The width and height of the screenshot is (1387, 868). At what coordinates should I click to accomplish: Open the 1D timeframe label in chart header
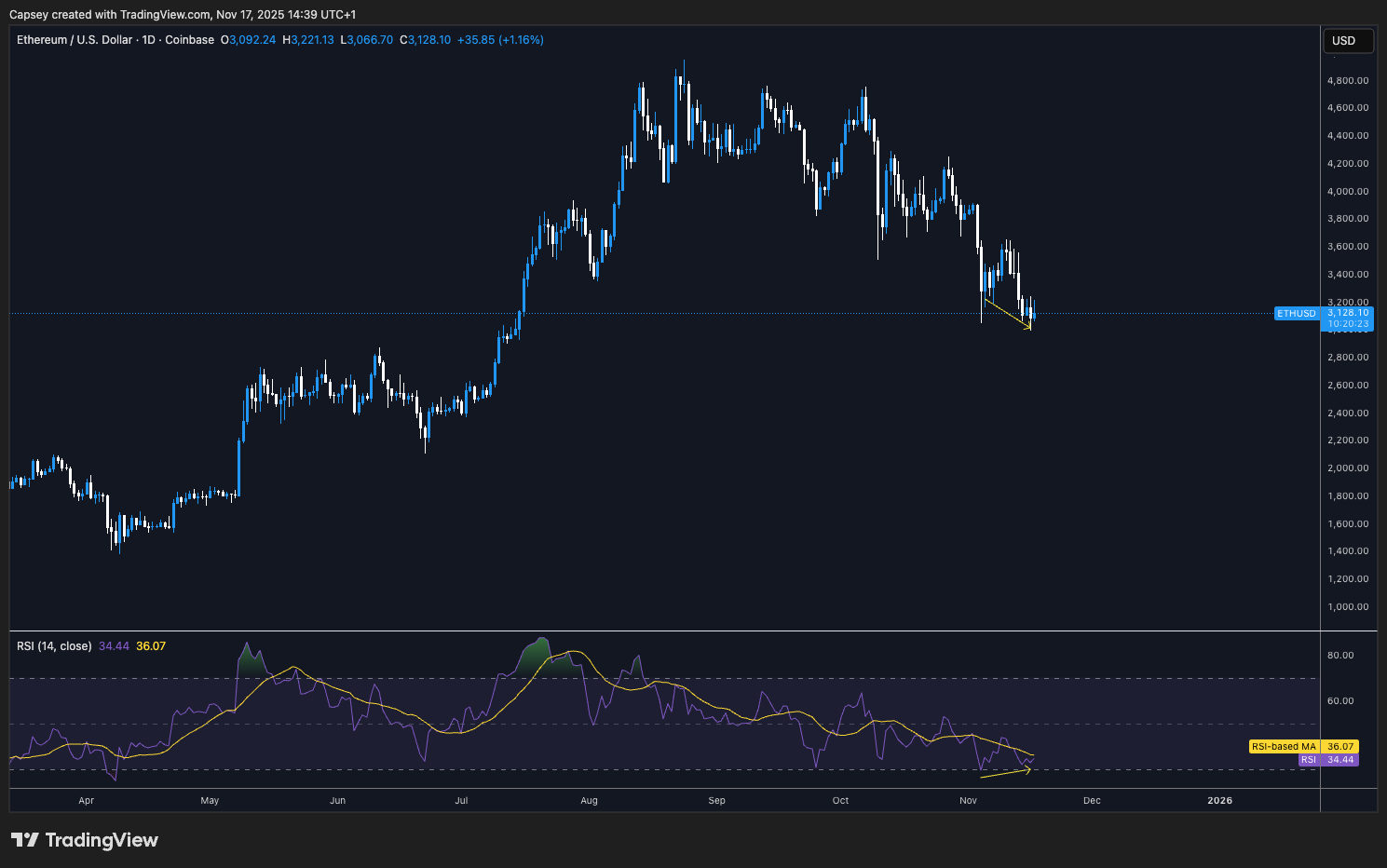pyautogui.click(x=148, y=39)
